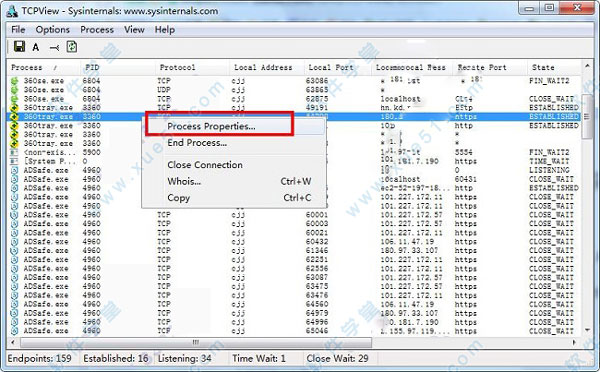The image size is (600, 372).
Task: Select 360tray.exe row with port 49191
Action: click(294, 108)
